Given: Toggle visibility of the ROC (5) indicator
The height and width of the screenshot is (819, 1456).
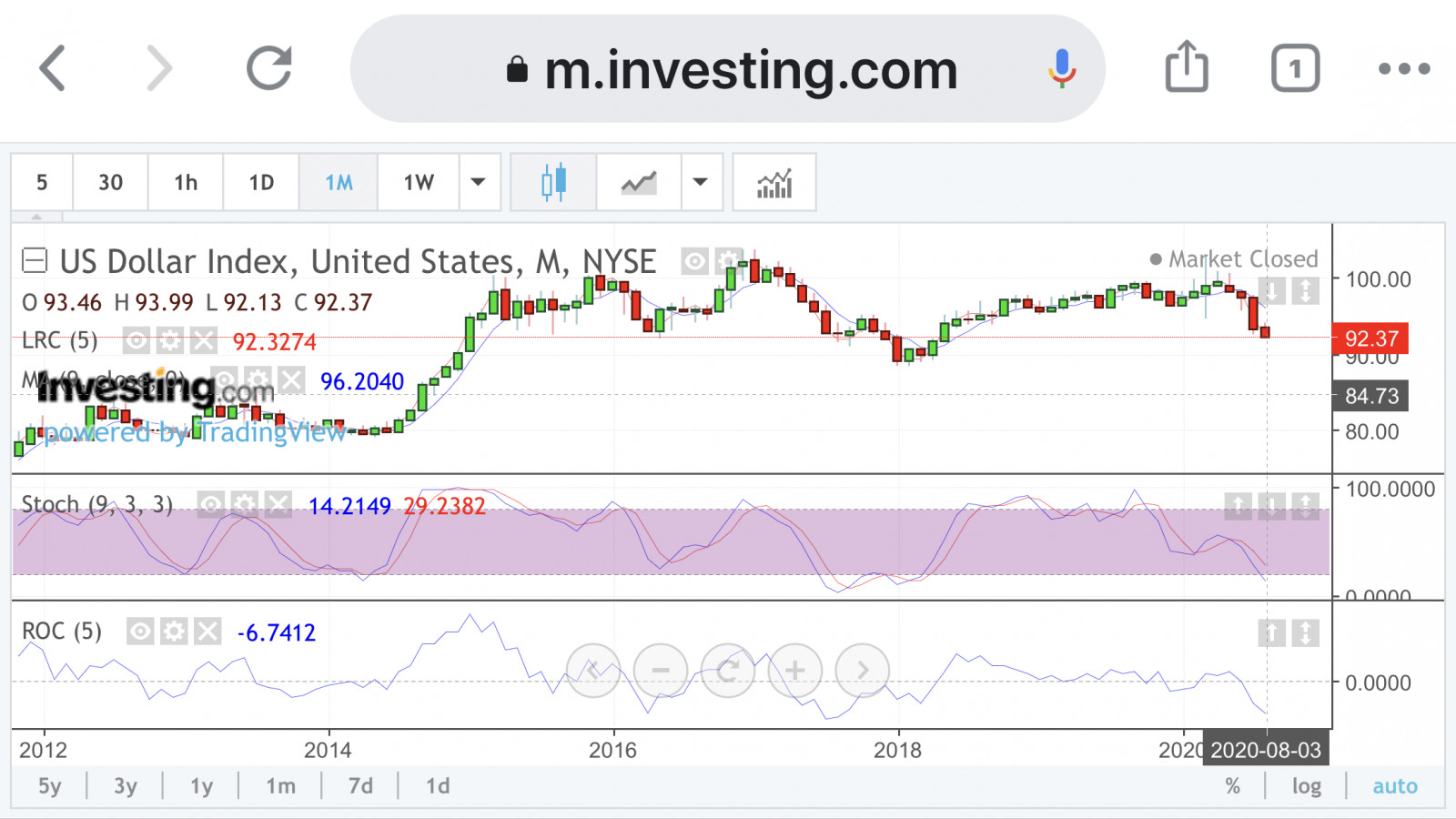Looking at the screenshot, I should tap(139, 631).
